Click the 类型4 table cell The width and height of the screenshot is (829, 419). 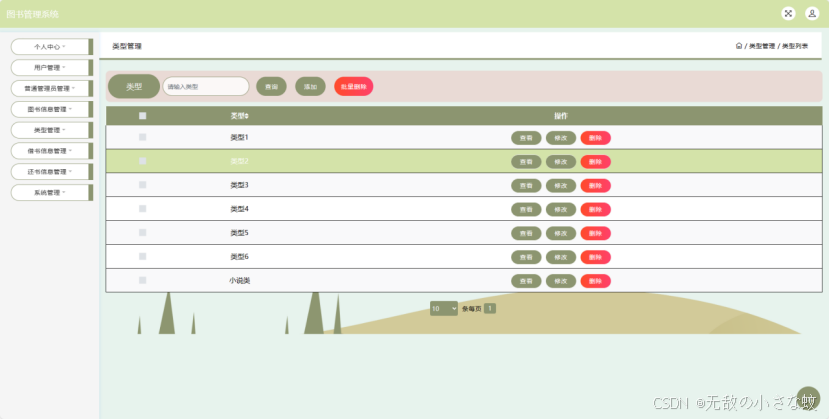tap(239, 209)
